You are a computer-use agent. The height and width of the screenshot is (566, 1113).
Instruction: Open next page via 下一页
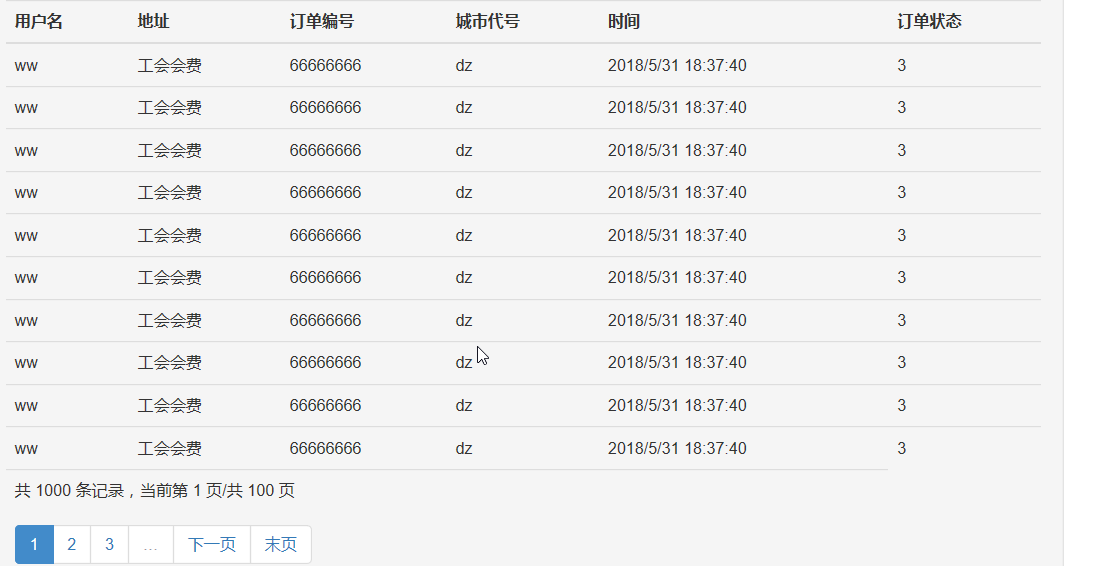coord(212,545)
